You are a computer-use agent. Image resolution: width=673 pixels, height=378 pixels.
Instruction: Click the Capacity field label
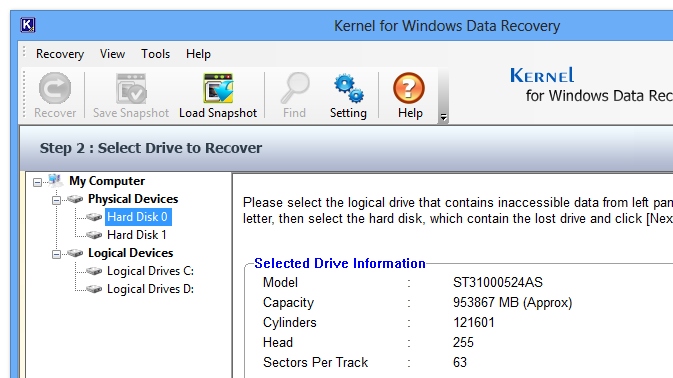(288, 302)
